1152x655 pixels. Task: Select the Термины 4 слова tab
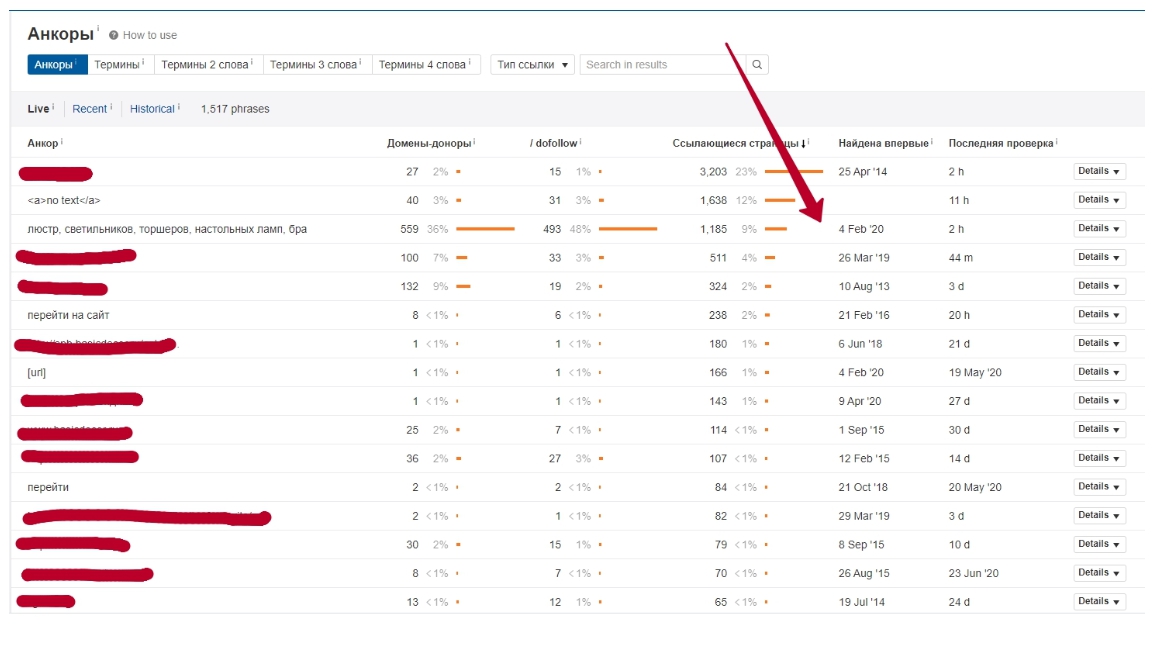pyautogui.click(x=423, y=65)
